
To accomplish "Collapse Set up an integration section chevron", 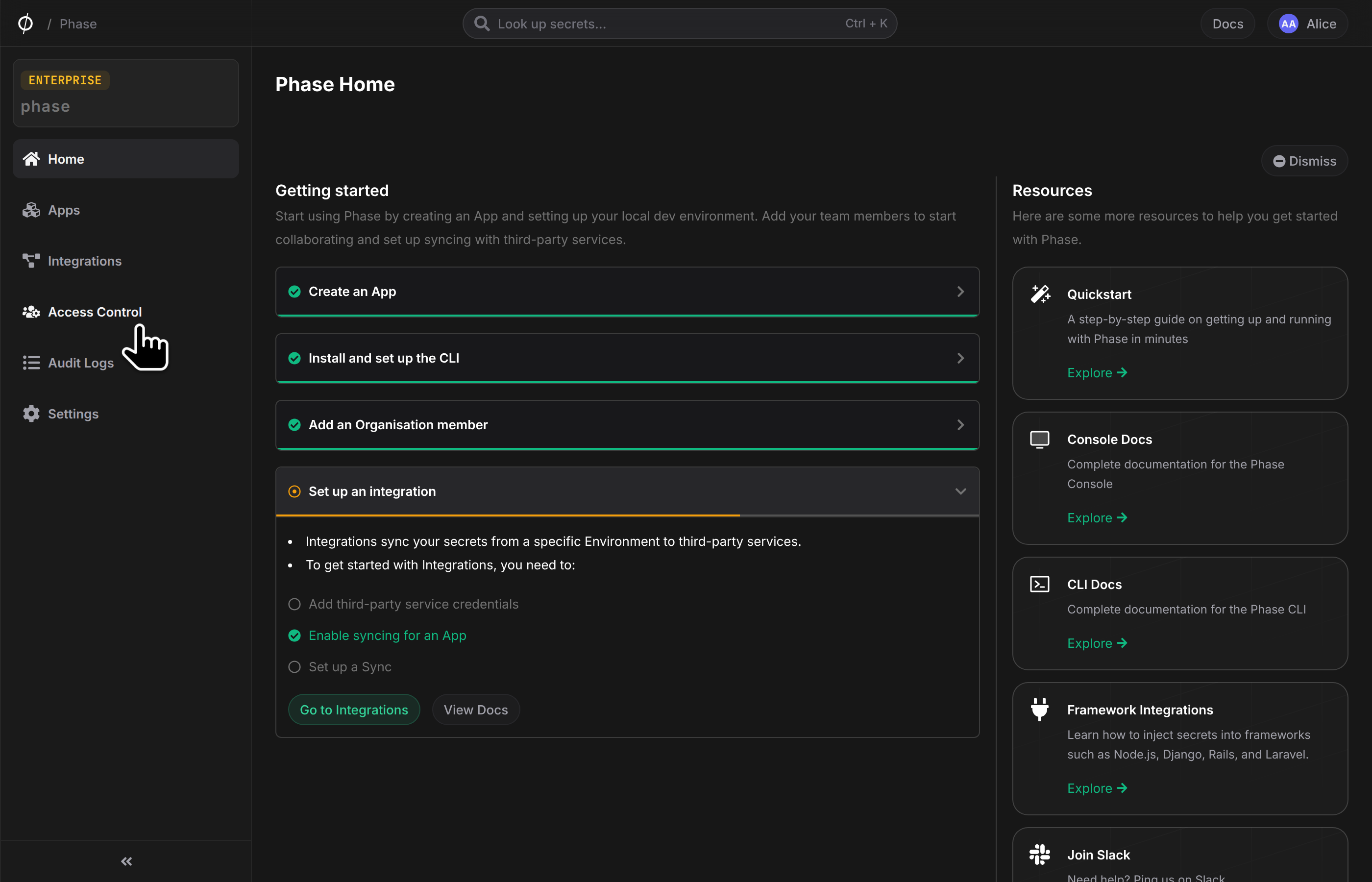I will click(x=961, y=491).
